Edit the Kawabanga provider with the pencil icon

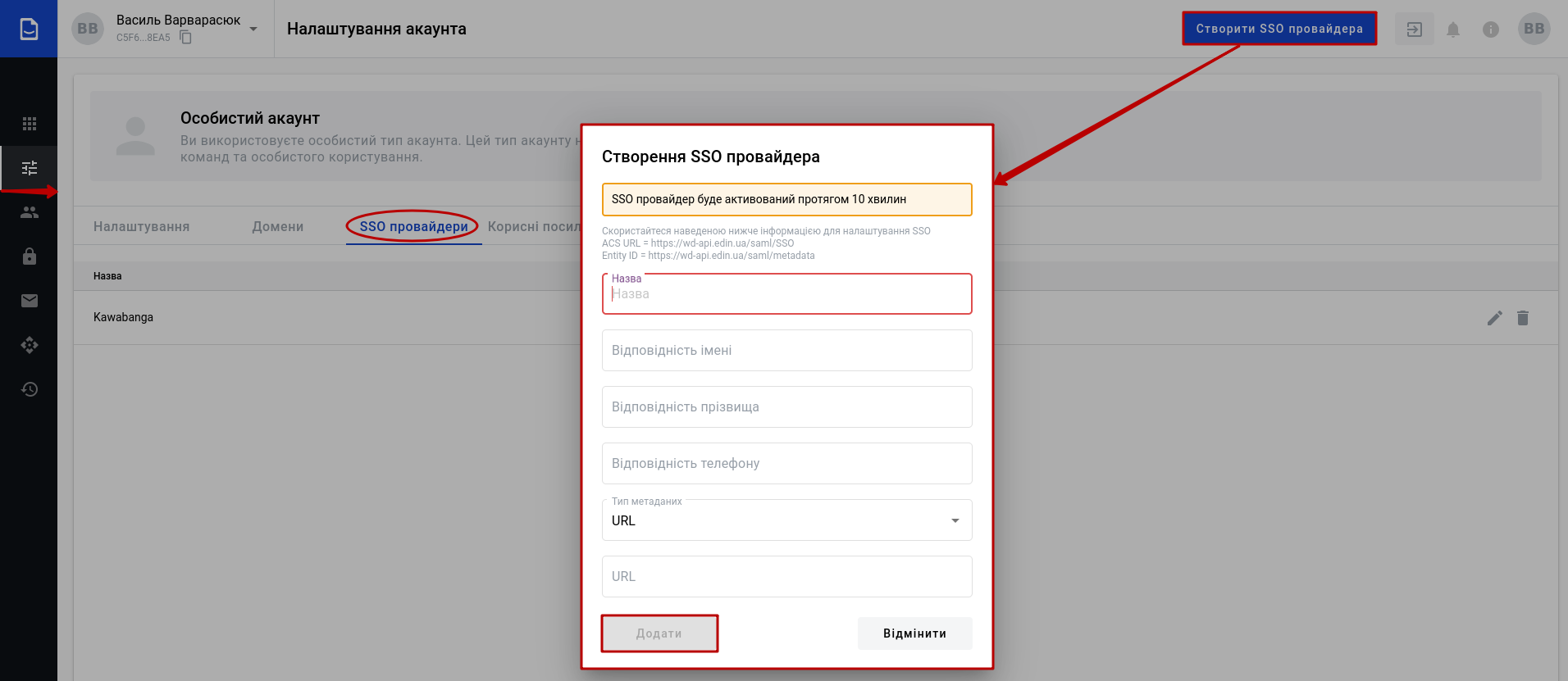(x=1494, y=318)
